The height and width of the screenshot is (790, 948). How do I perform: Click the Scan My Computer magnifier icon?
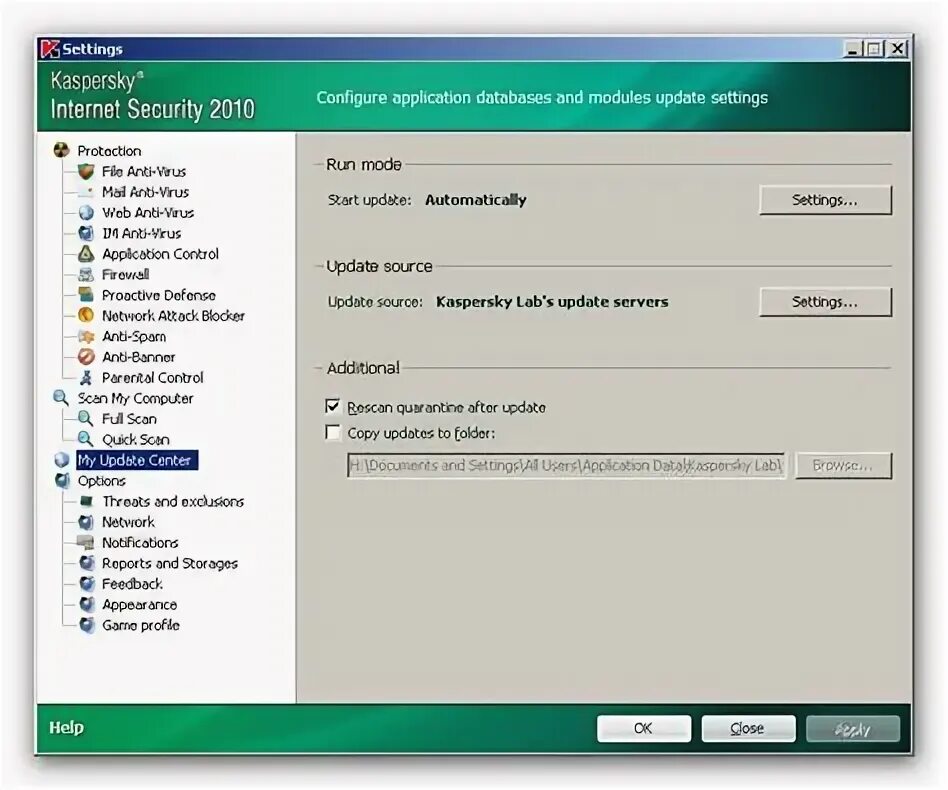61,398
